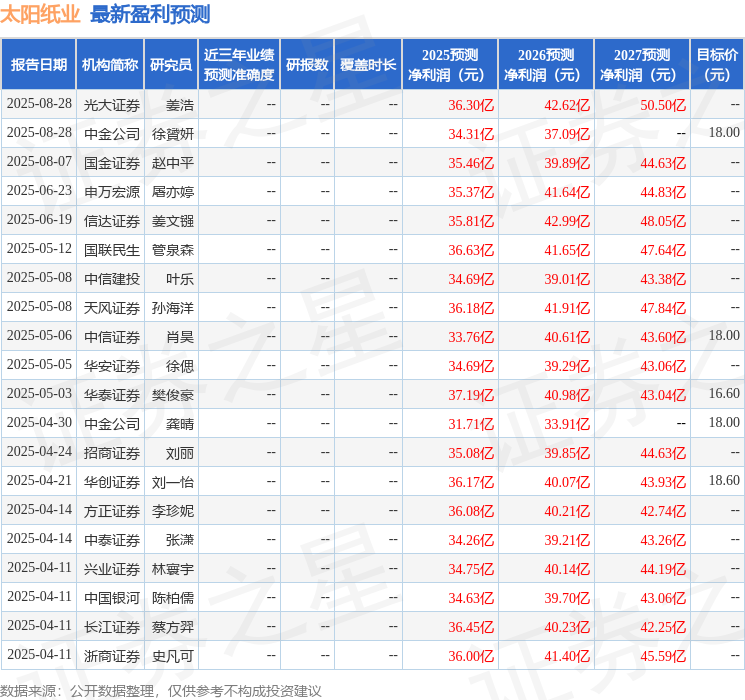Click the 36.63亿 forecast for 国联民生

pyautogui.click(x=471, y=250)
